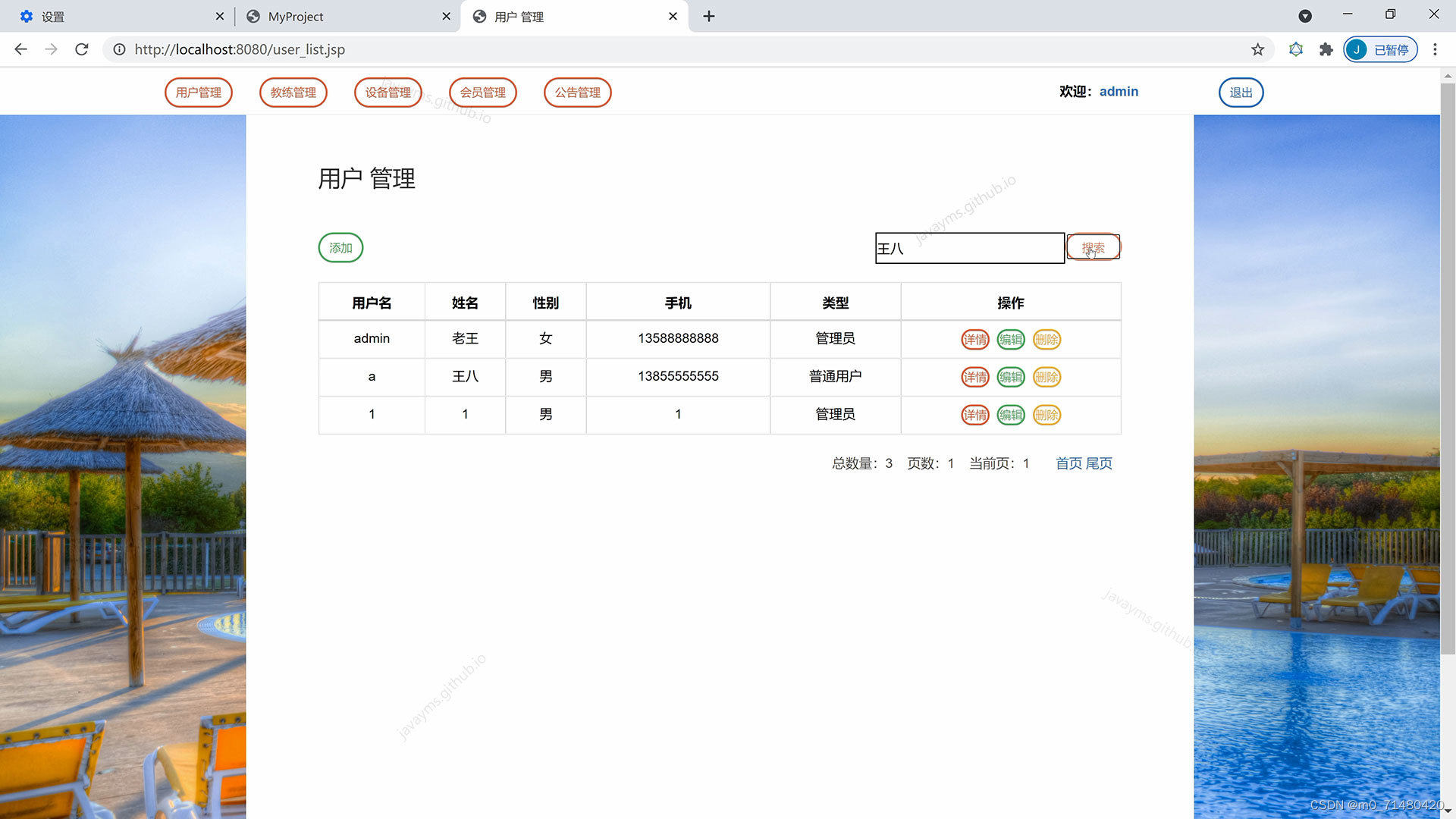Viewport: 1456px width, 819px height.
Task: Edit the user row with phone 1
Action: click(1011, 415)
